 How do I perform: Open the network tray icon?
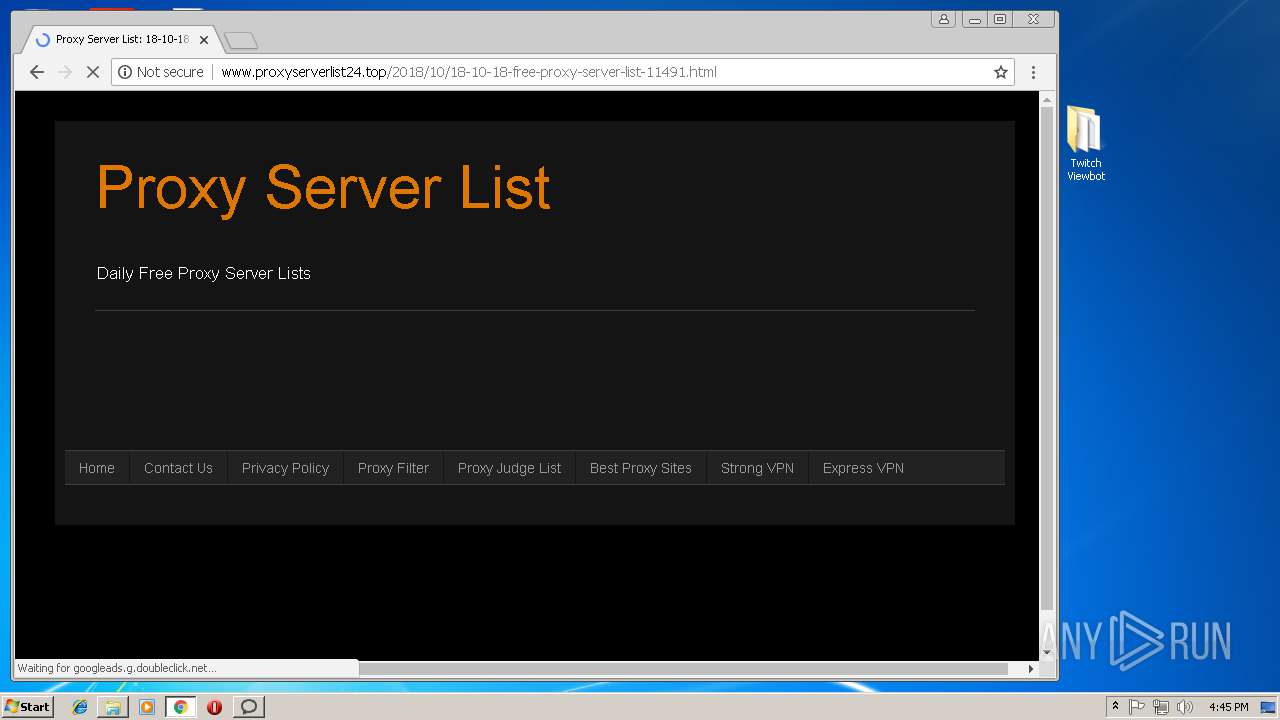click(x=1160, y=707)
